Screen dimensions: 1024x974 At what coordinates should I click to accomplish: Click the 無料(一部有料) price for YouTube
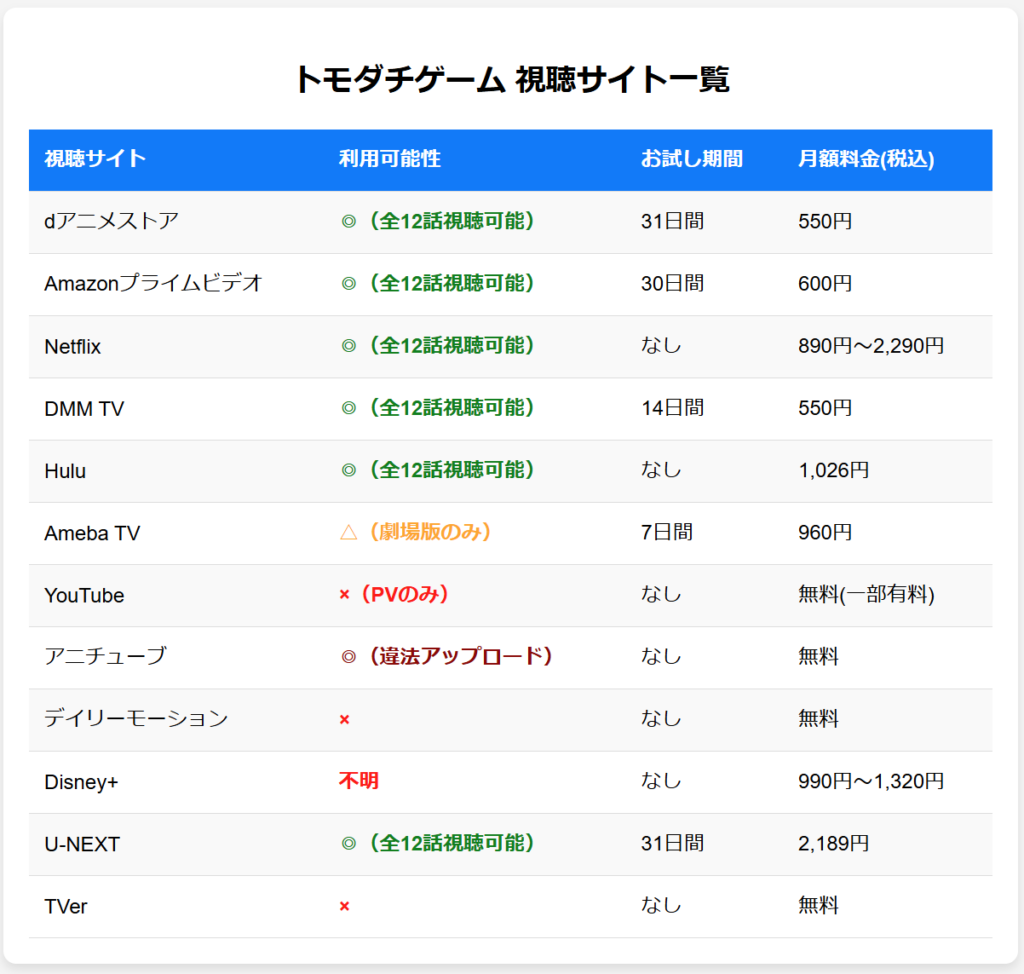pos(867,594)
